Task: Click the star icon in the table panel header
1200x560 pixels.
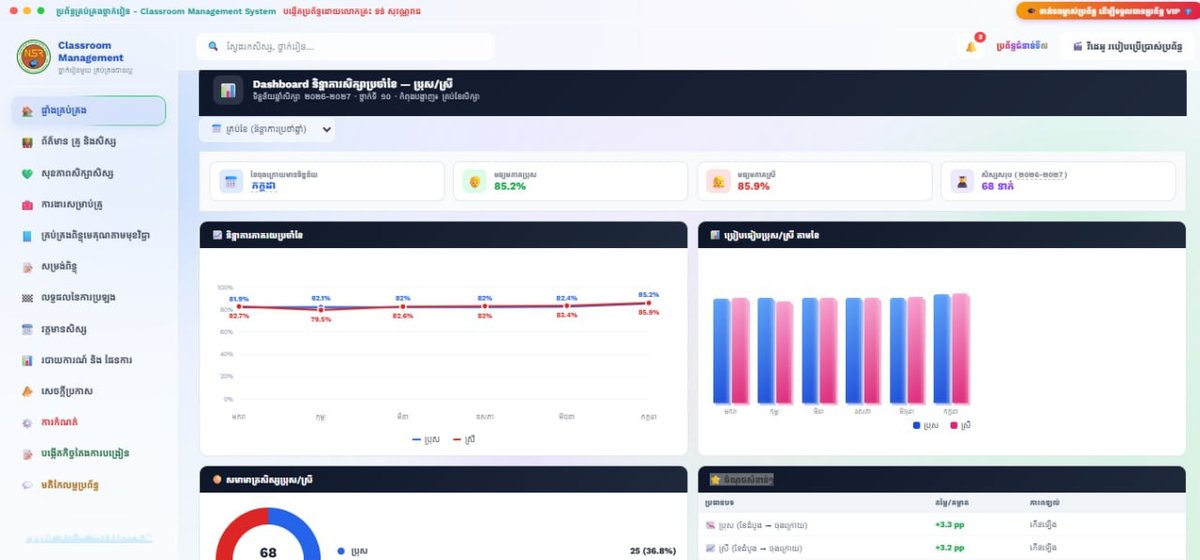Action: (715, 479)
